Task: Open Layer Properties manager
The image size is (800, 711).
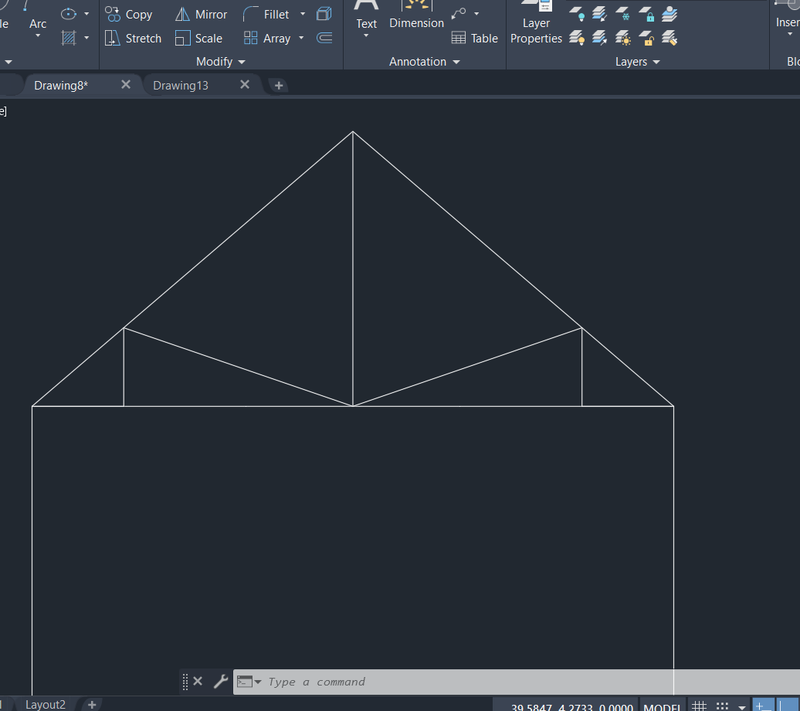Action: click(536, 25)
